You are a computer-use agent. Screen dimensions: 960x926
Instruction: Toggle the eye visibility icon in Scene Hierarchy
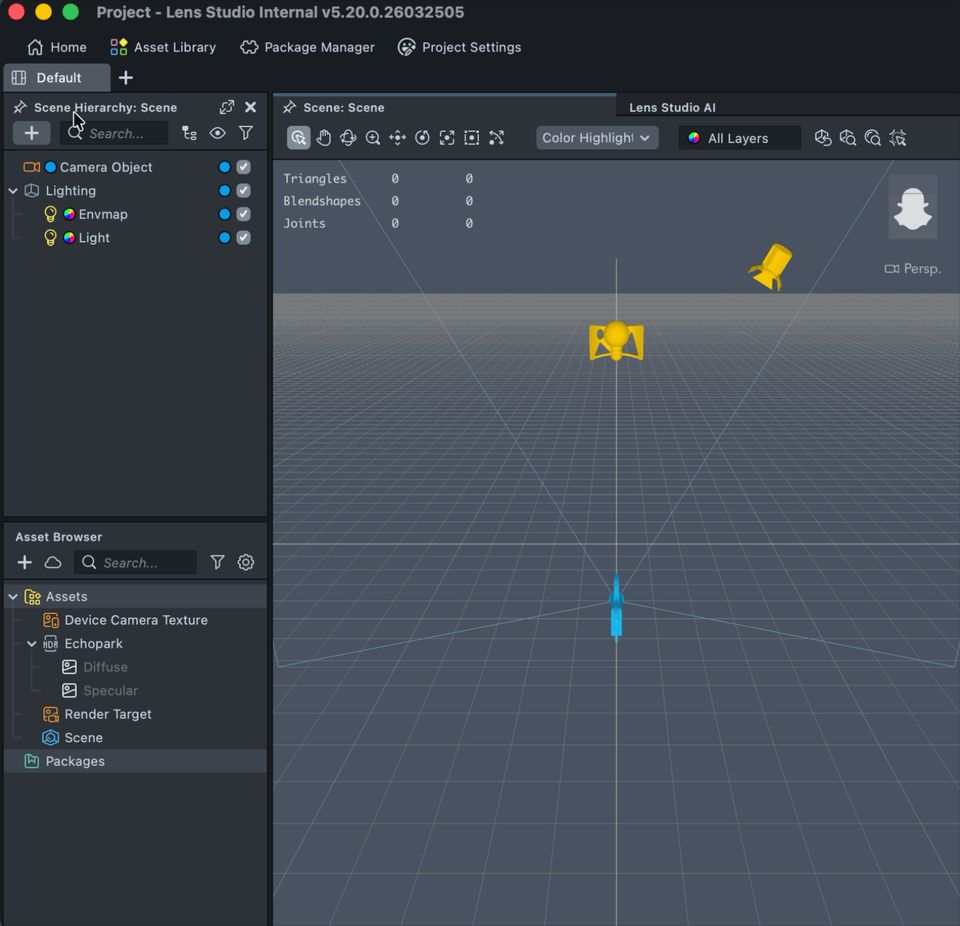click(x=217, y=133)
